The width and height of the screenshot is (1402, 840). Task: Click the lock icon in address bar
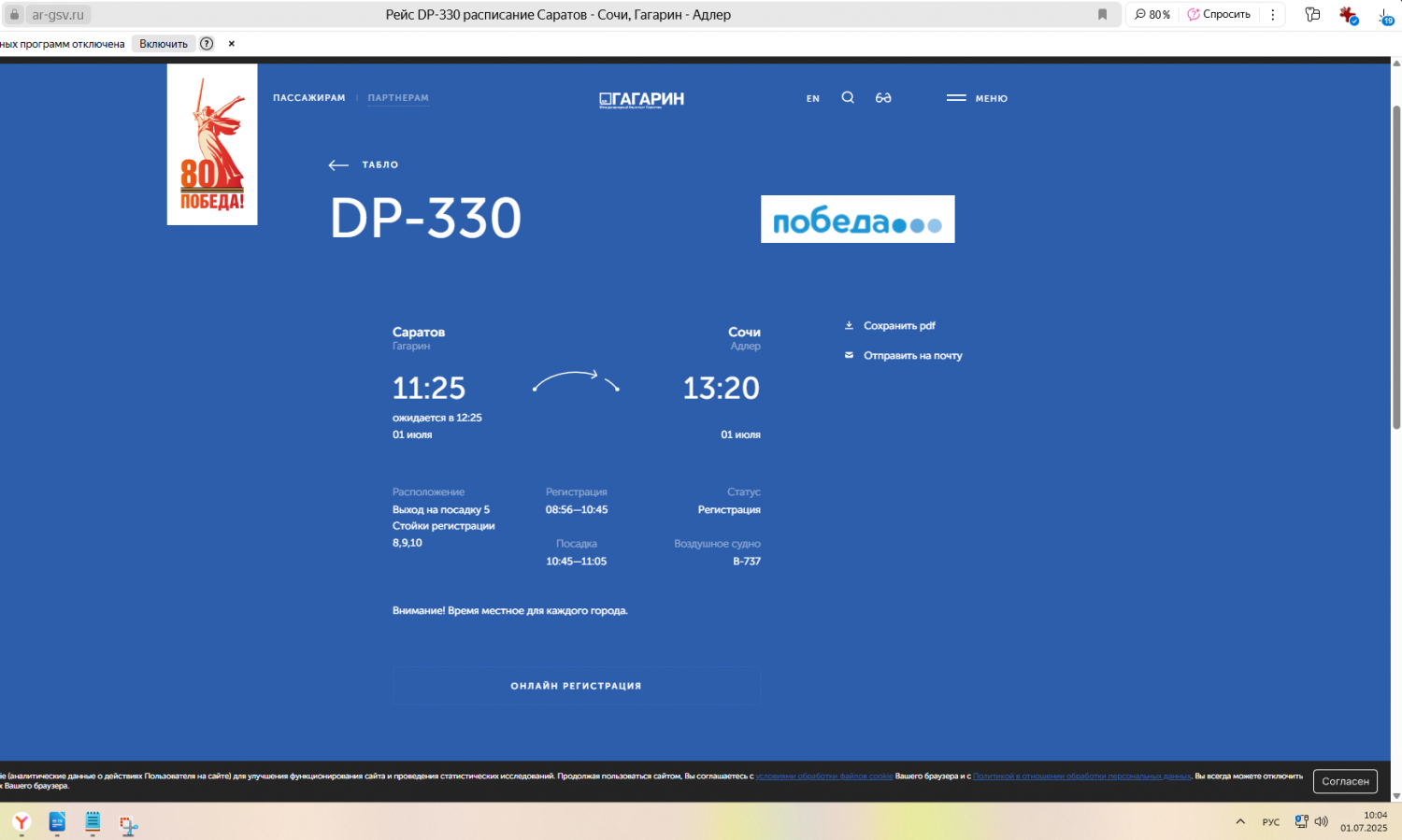14,15
